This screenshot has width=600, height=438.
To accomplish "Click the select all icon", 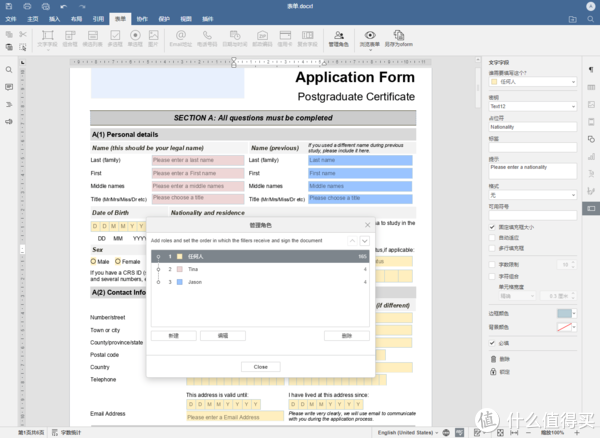I will click(x=23, y=47).
